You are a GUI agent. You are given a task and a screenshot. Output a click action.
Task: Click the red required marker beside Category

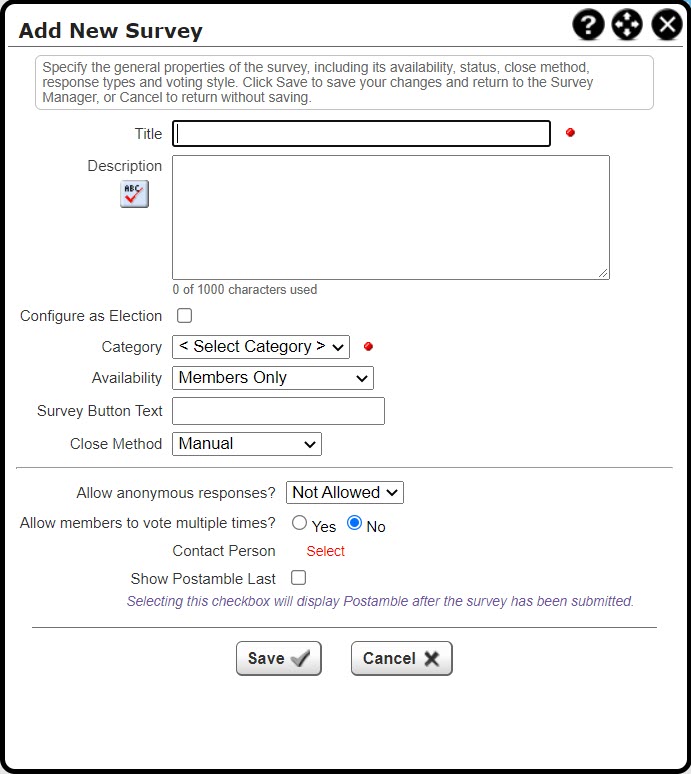pos(368,347)
